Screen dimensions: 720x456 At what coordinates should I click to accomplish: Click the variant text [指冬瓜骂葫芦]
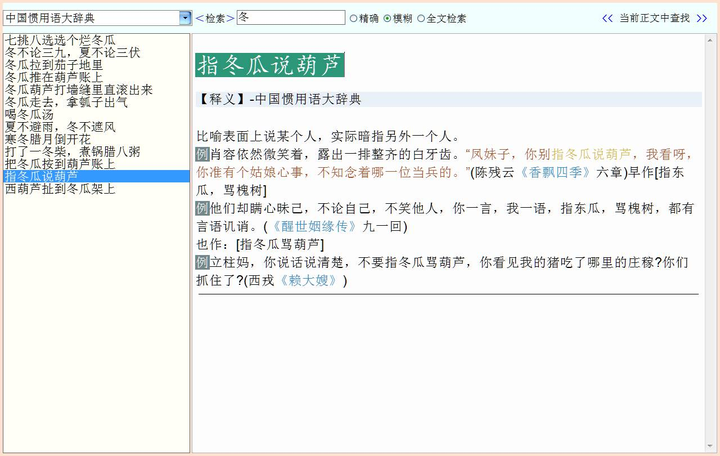coord(280,244)
